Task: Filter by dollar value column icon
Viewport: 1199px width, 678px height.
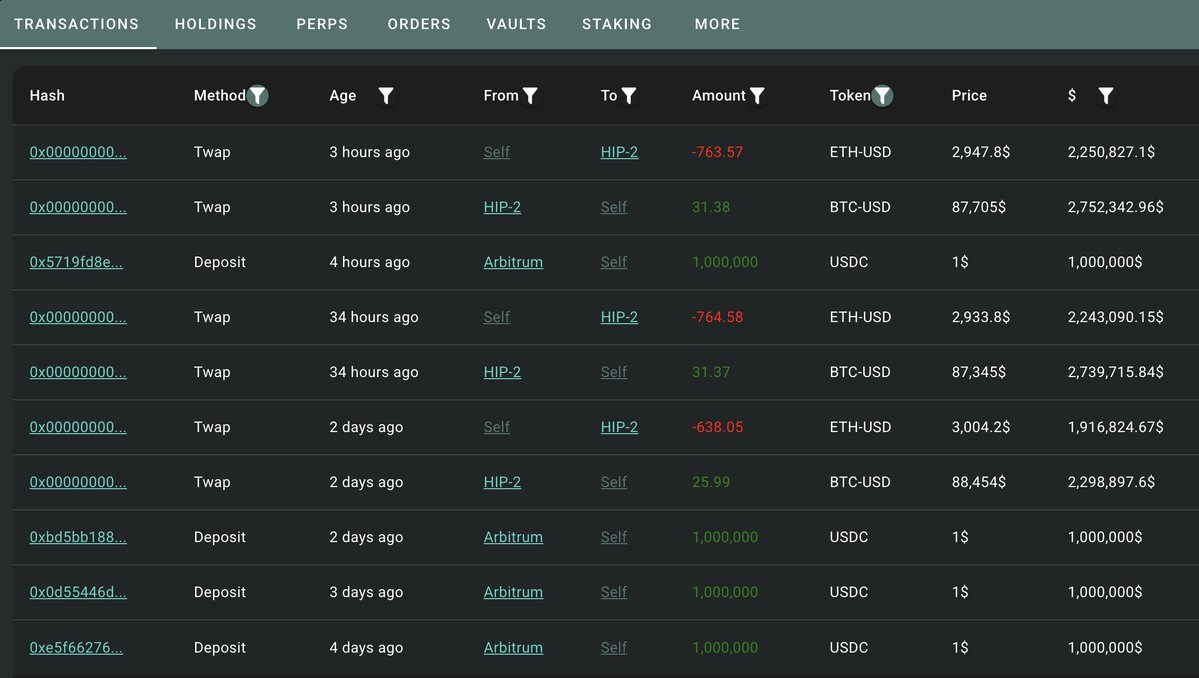Action: pyautogui.click(x=1105, y=96)
